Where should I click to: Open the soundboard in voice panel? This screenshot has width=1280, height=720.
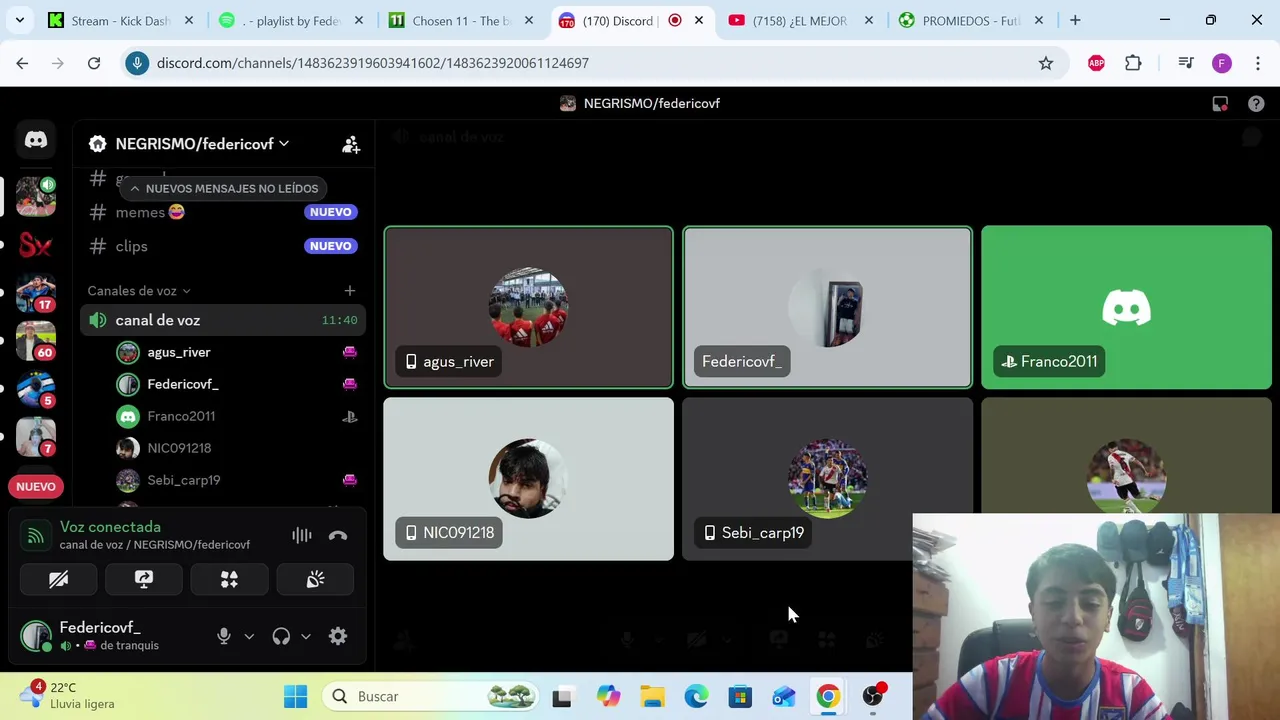coord(315,579)
